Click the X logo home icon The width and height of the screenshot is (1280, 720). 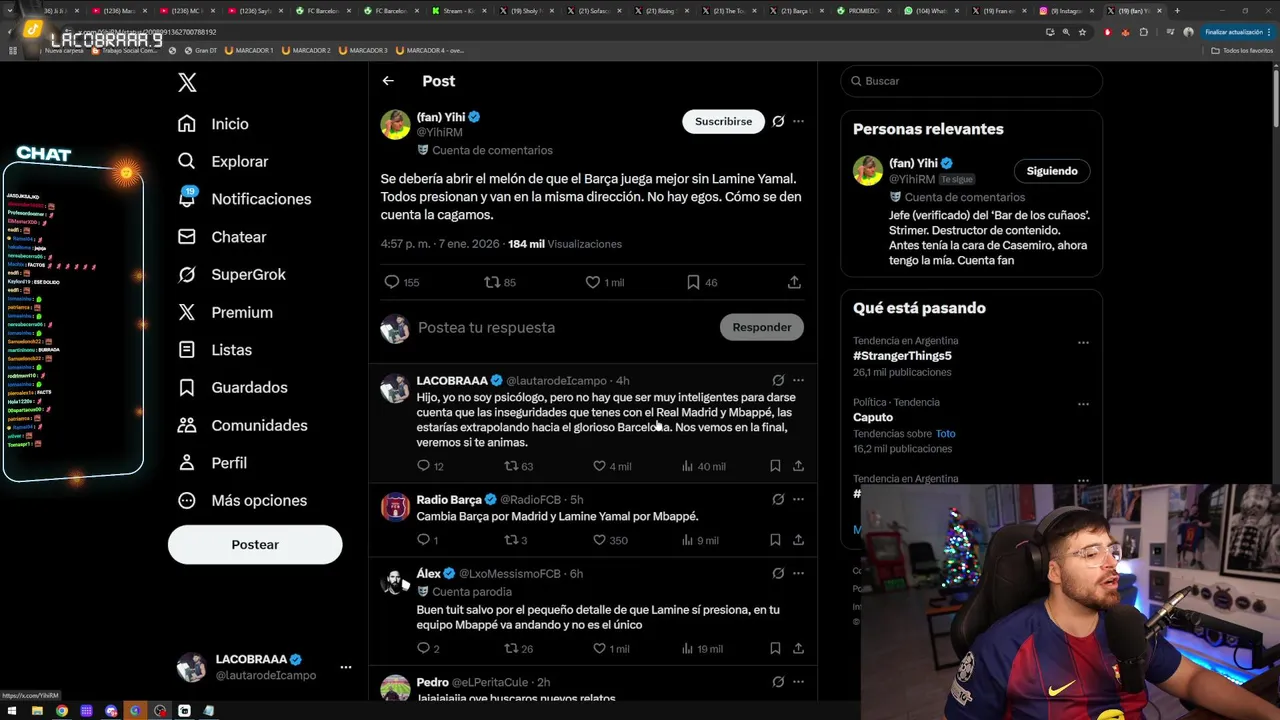[x=187, y=82]
